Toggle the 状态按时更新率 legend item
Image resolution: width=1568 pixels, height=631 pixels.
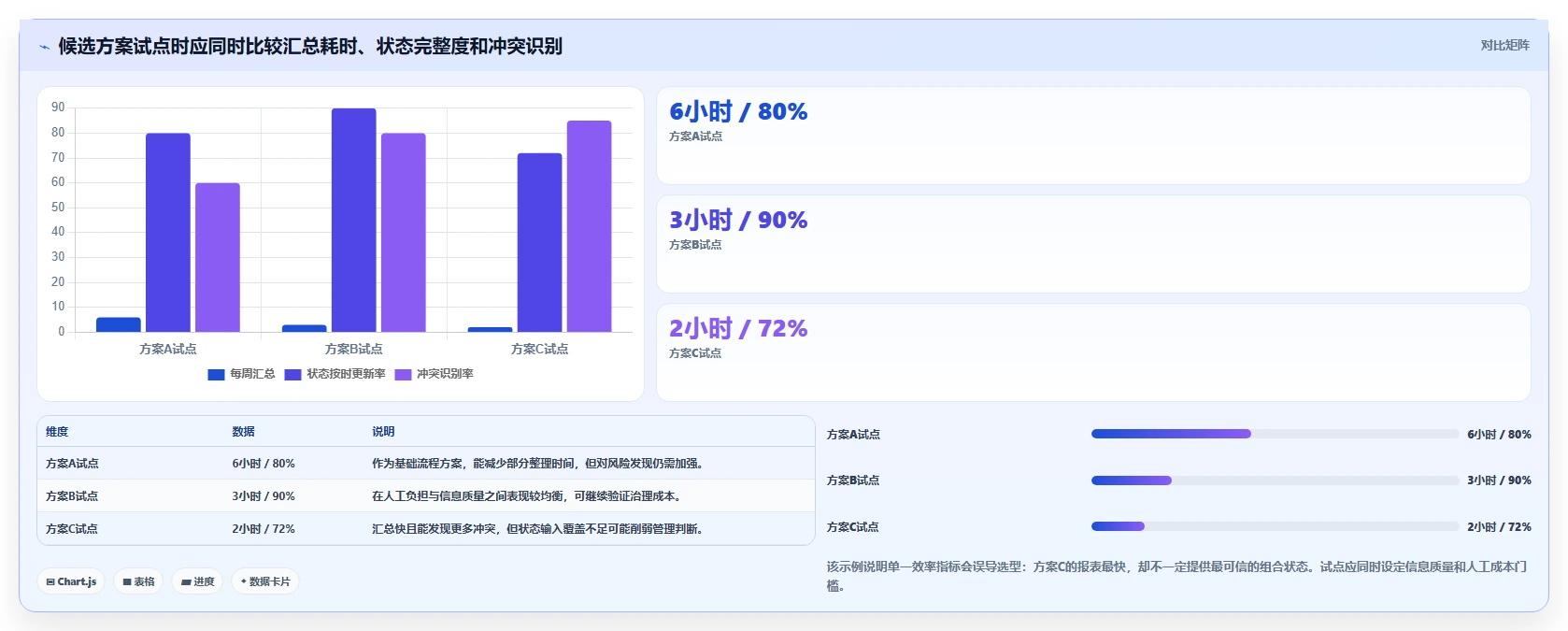(x=335, y=374)
